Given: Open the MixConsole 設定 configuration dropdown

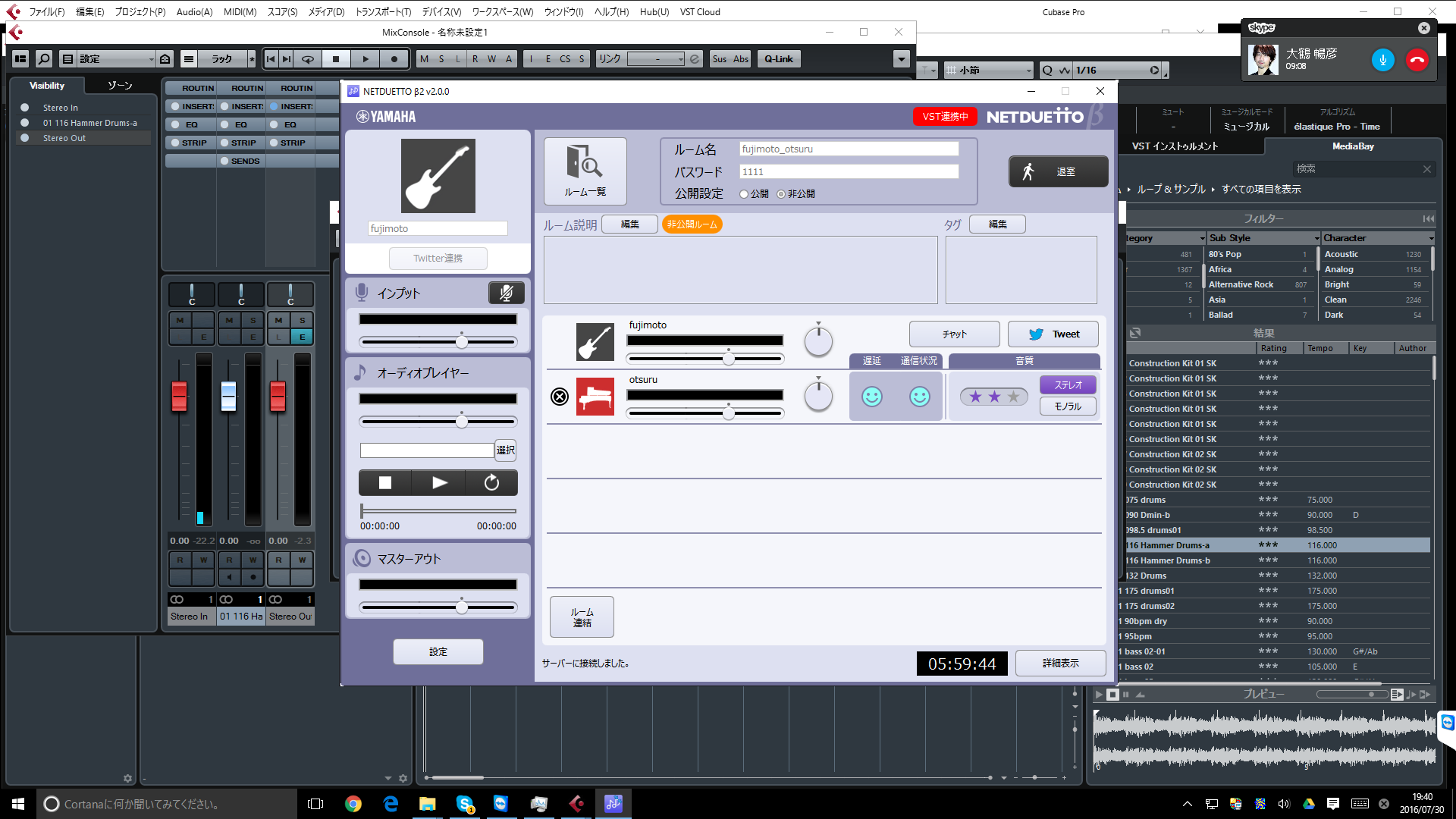Looking at the screenshot, I should click(x=116, y=59).
